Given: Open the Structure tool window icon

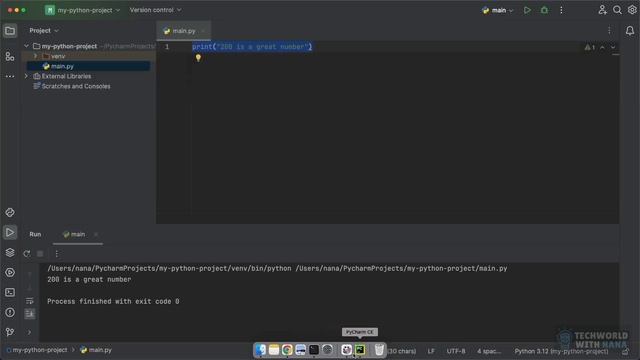Looking at the screenshot, I should pyautogui.click(x=10, y=56).
